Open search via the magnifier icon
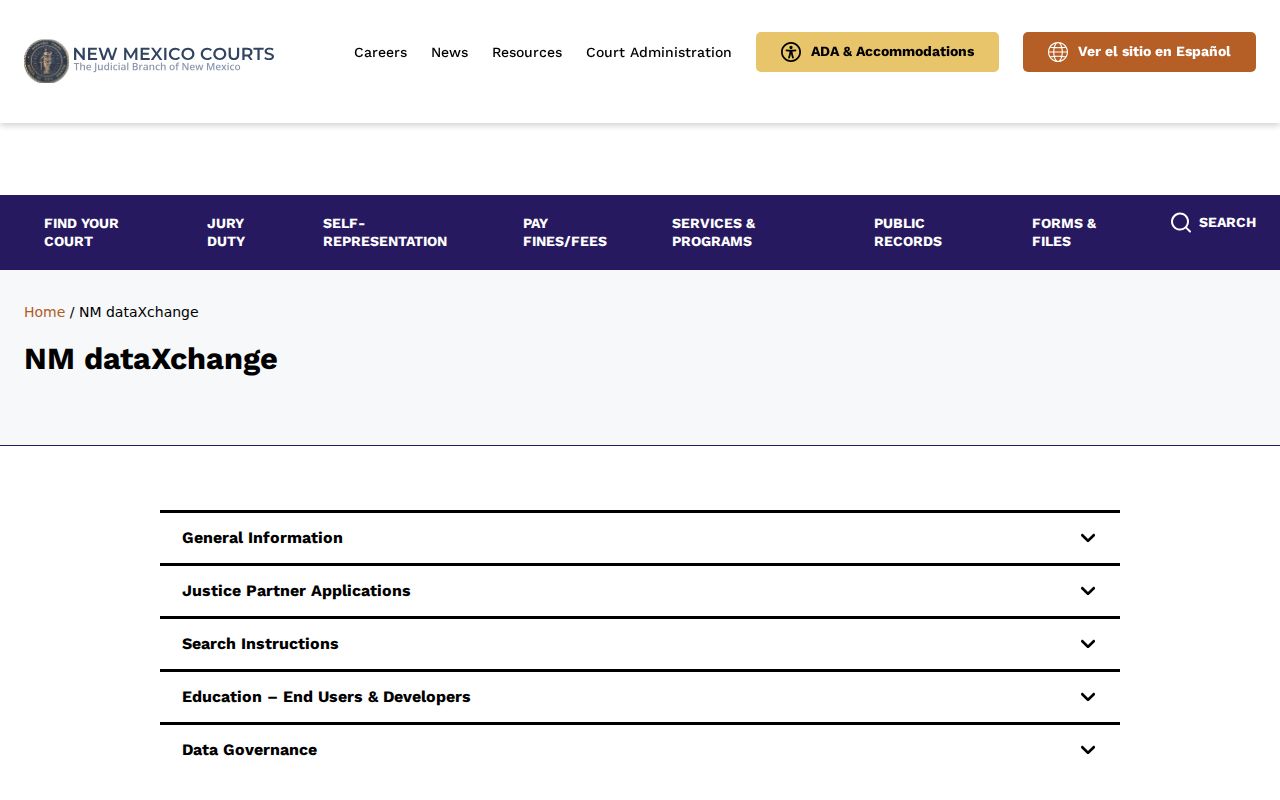The width and height of the screenshot is (1280, 800). (1181, 223)
